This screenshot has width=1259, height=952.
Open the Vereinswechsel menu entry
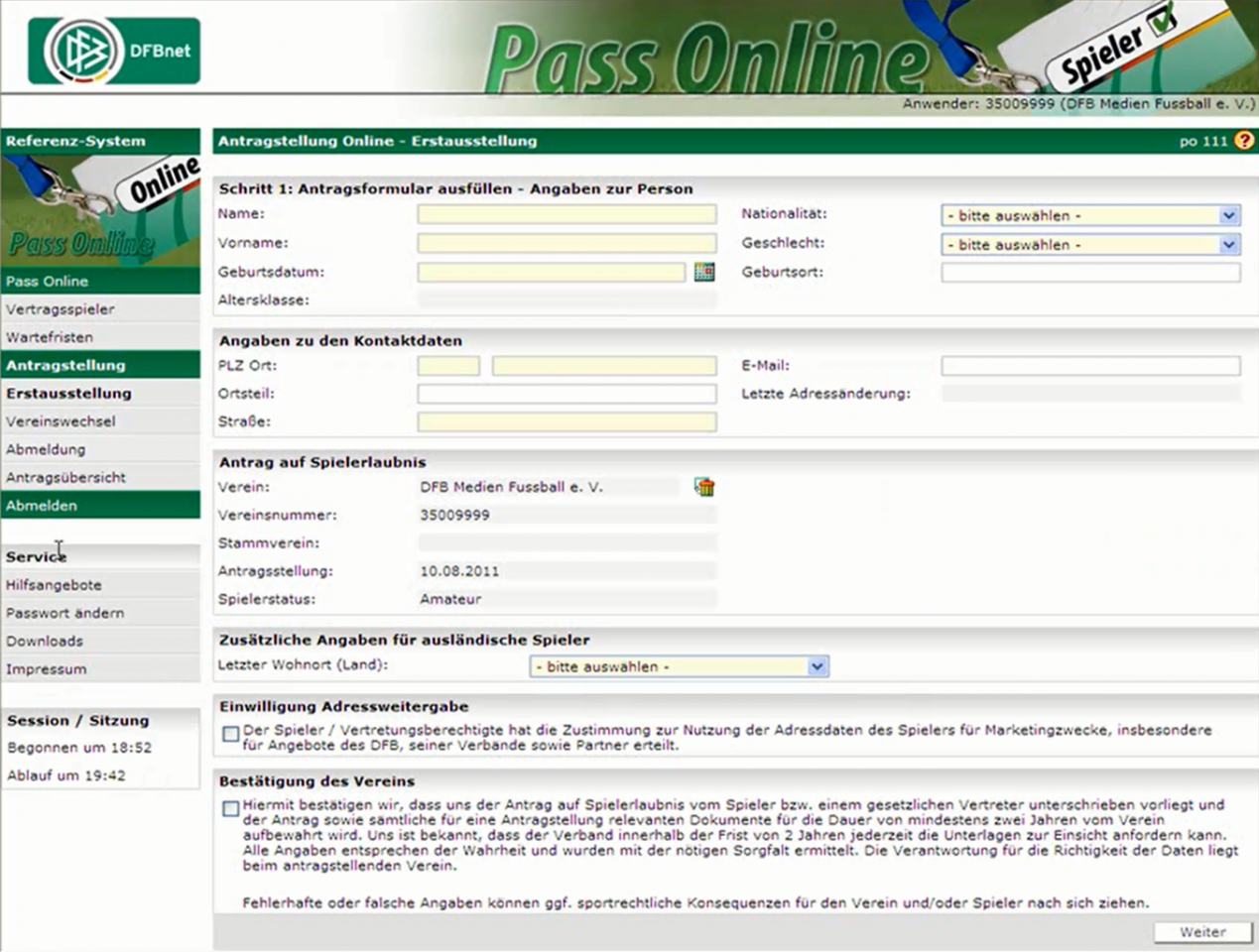pos(100,420)
